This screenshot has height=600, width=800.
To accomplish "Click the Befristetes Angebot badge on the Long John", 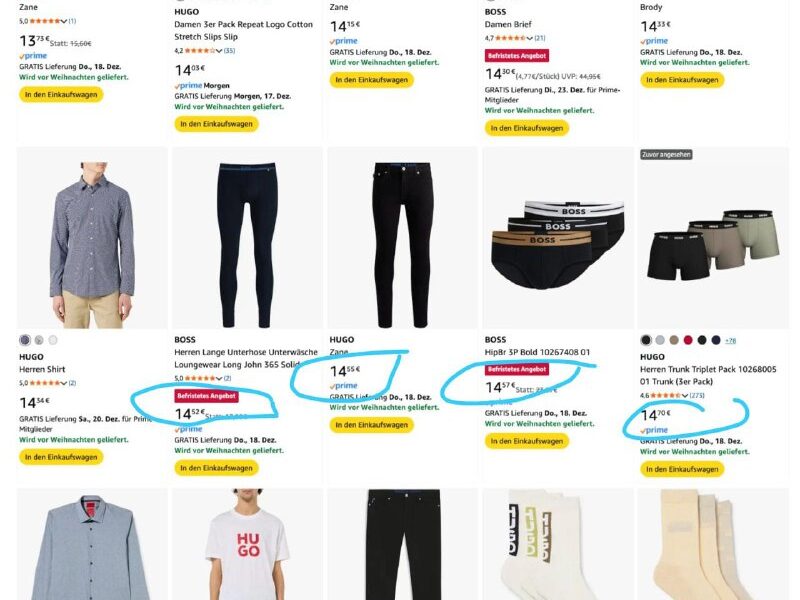I will 206,396.
